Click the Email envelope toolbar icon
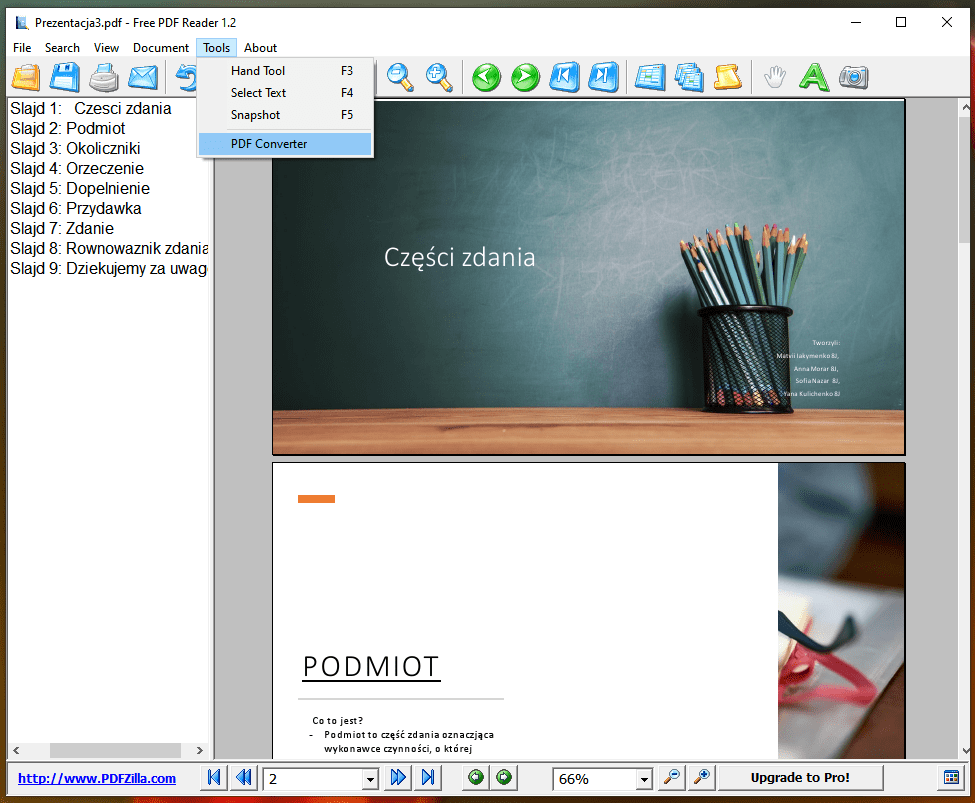975x803 pixels. click(143, 78)
